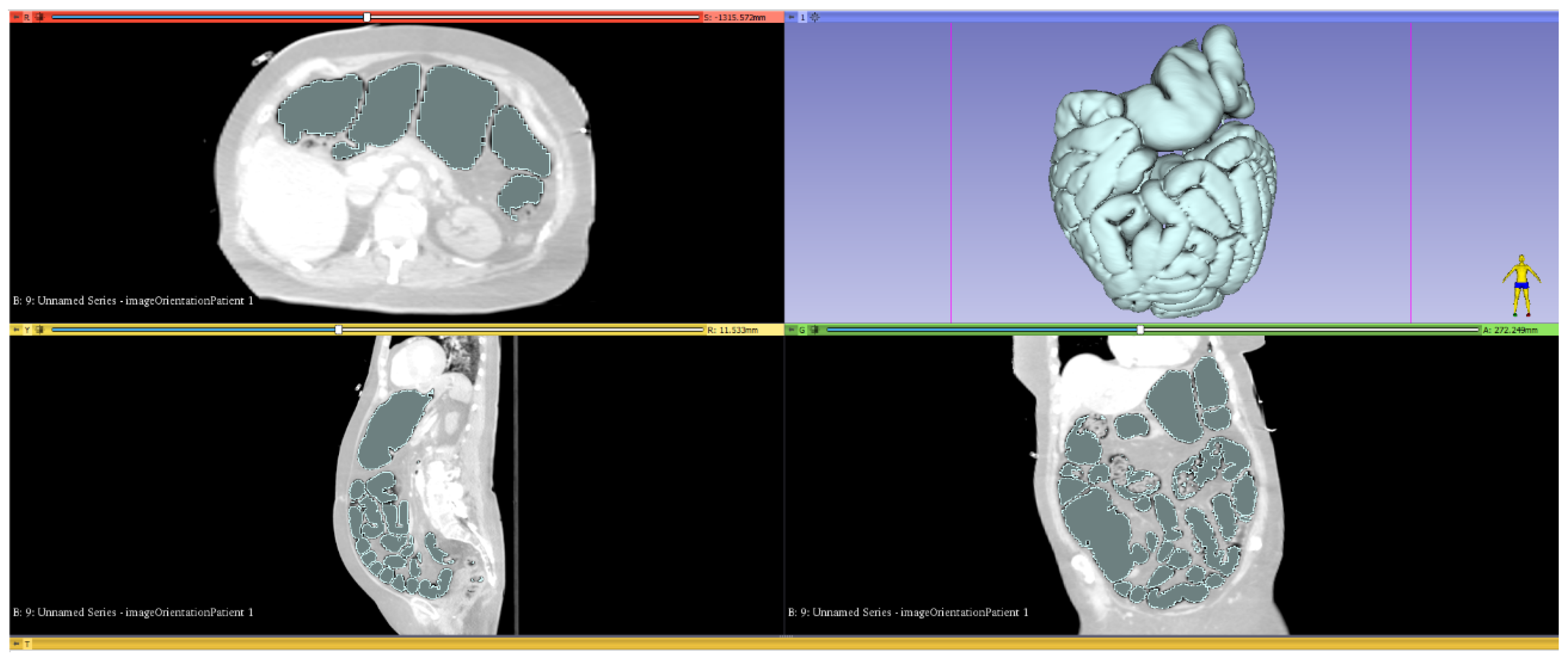Click the green coronal slice offset slider handle
The width and height of the screenshot is (1568, 662).
click(x=1140, y=330)
